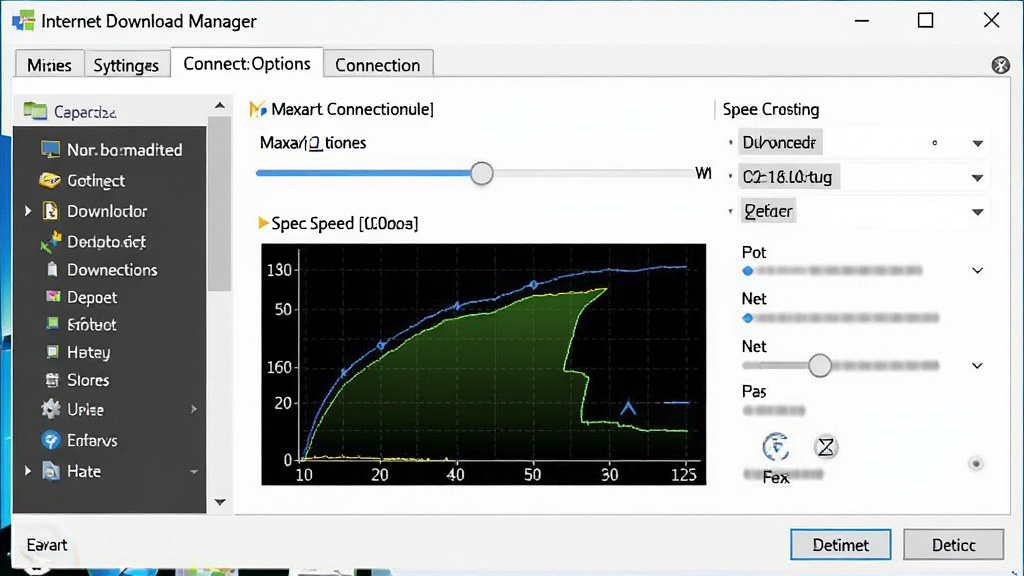Expand the Hate tree item arrow
Screen dimensions: 1024x576
pos(28,471)
